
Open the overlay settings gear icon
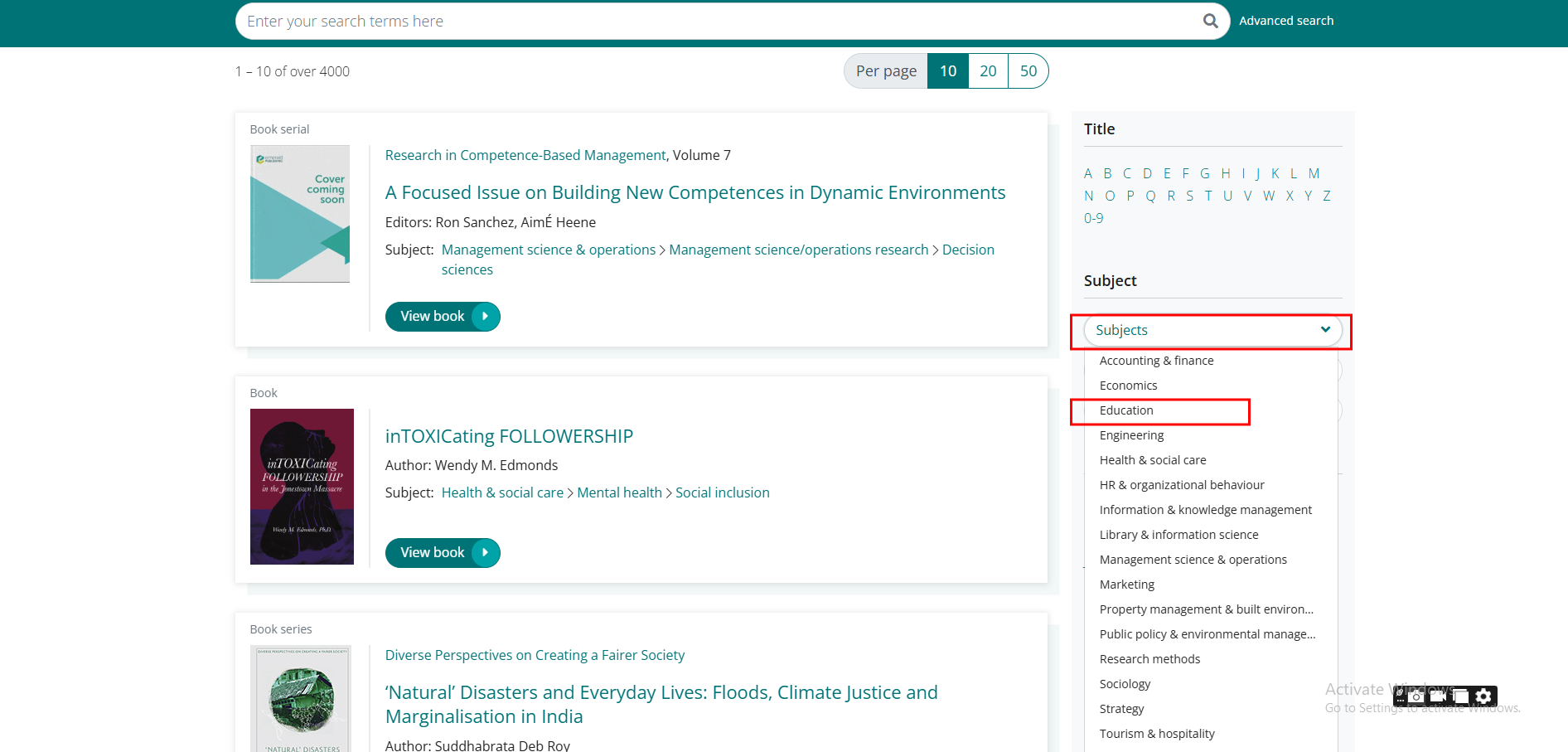pos(1483,696)
